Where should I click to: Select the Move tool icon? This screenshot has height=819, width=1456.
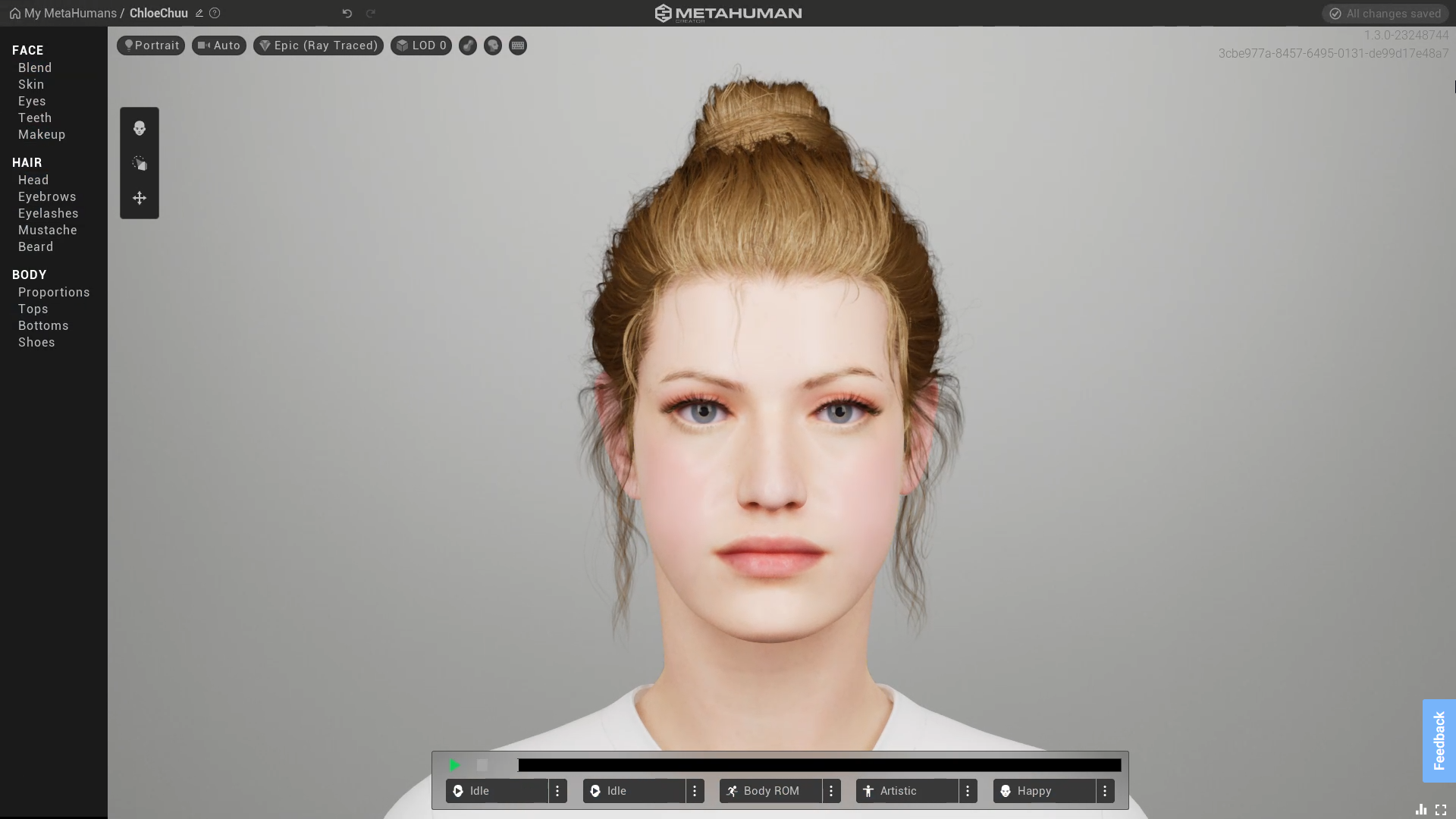coord(139,198)
